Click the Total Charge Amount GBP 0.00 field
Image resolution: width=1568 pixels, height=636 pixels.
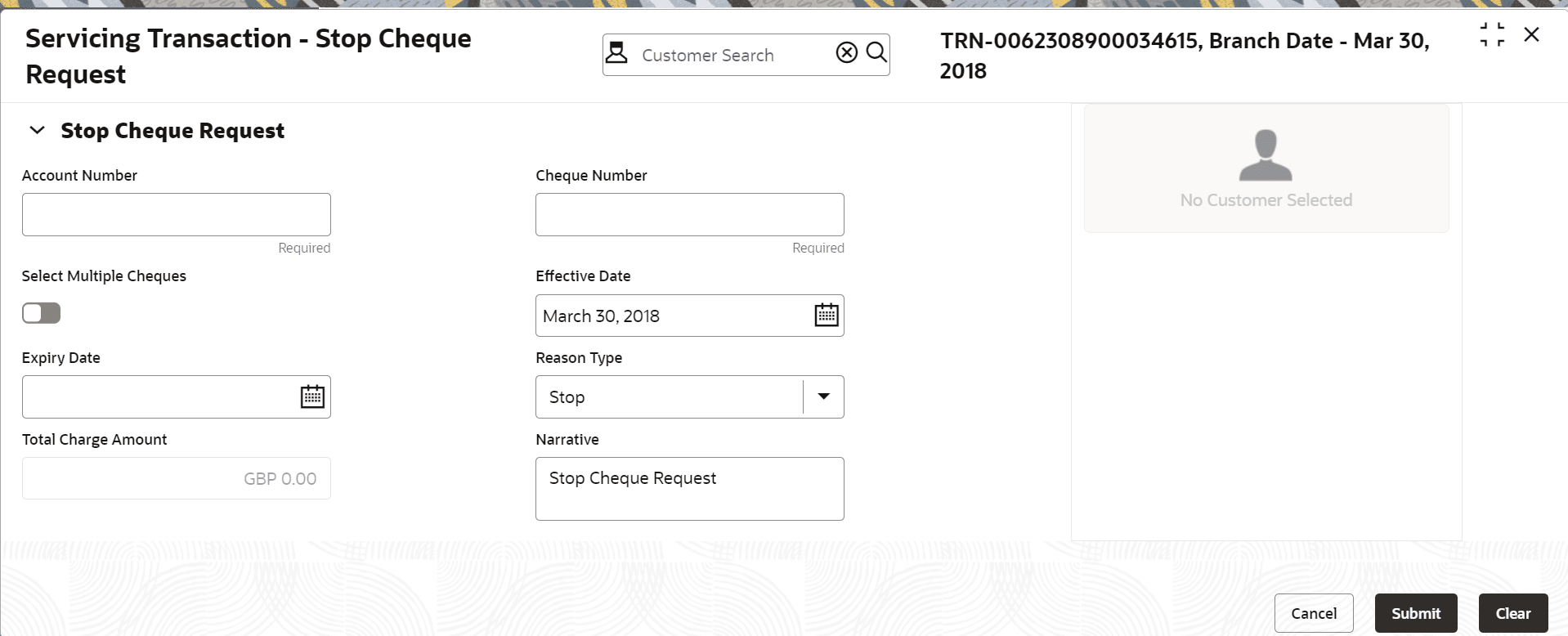[177, 478]
